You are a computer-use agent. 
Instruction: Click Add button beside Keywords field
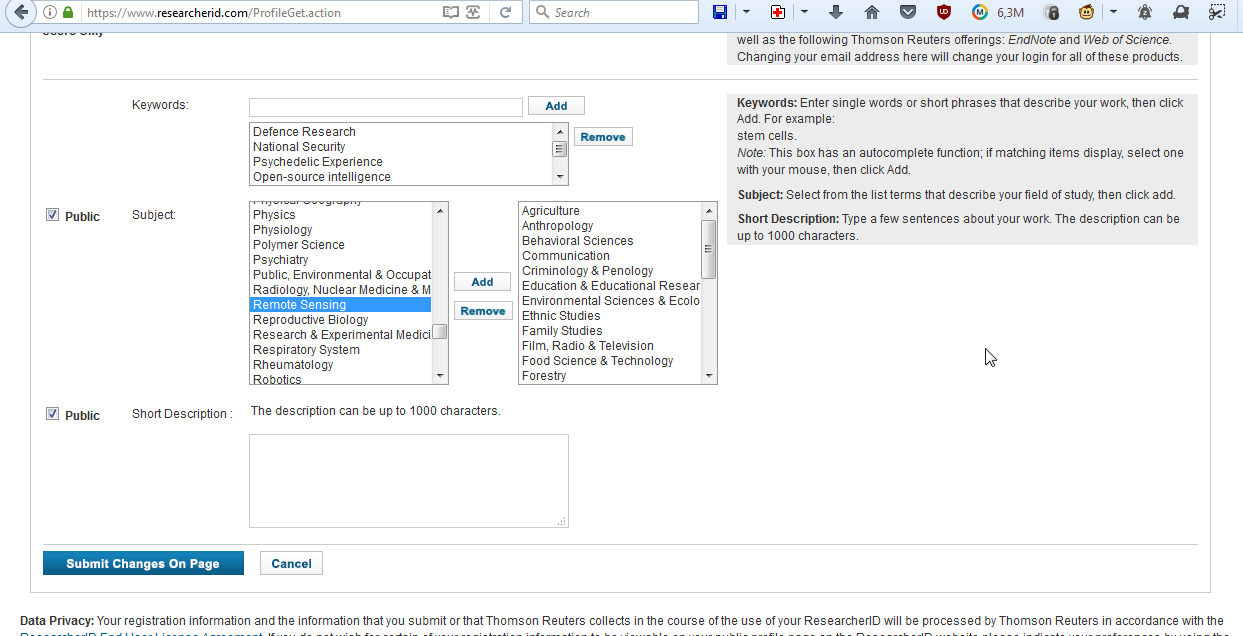click(x=556, y=106)
